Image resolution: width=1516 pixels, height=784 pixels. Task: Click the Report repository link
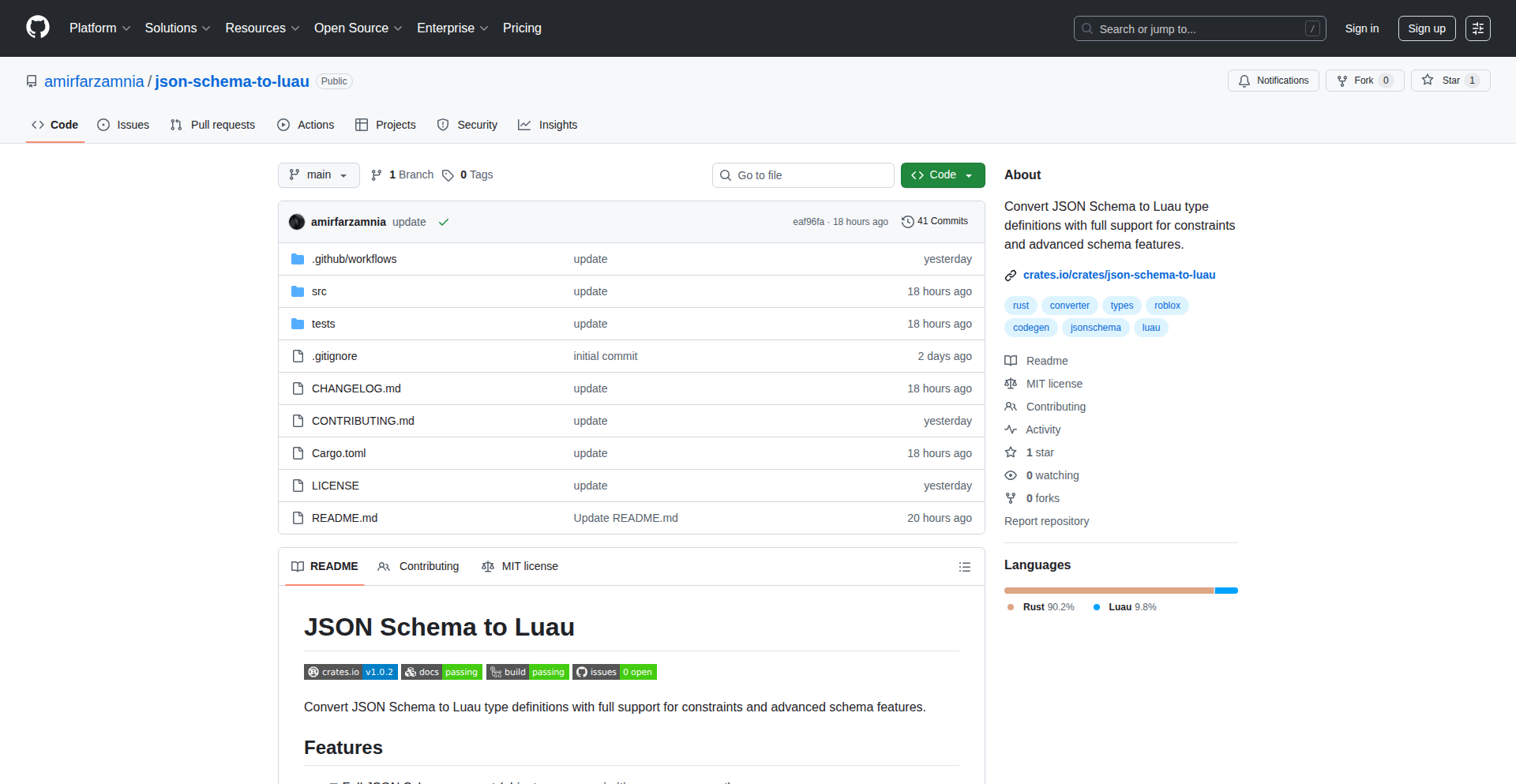pos(1046,521)
